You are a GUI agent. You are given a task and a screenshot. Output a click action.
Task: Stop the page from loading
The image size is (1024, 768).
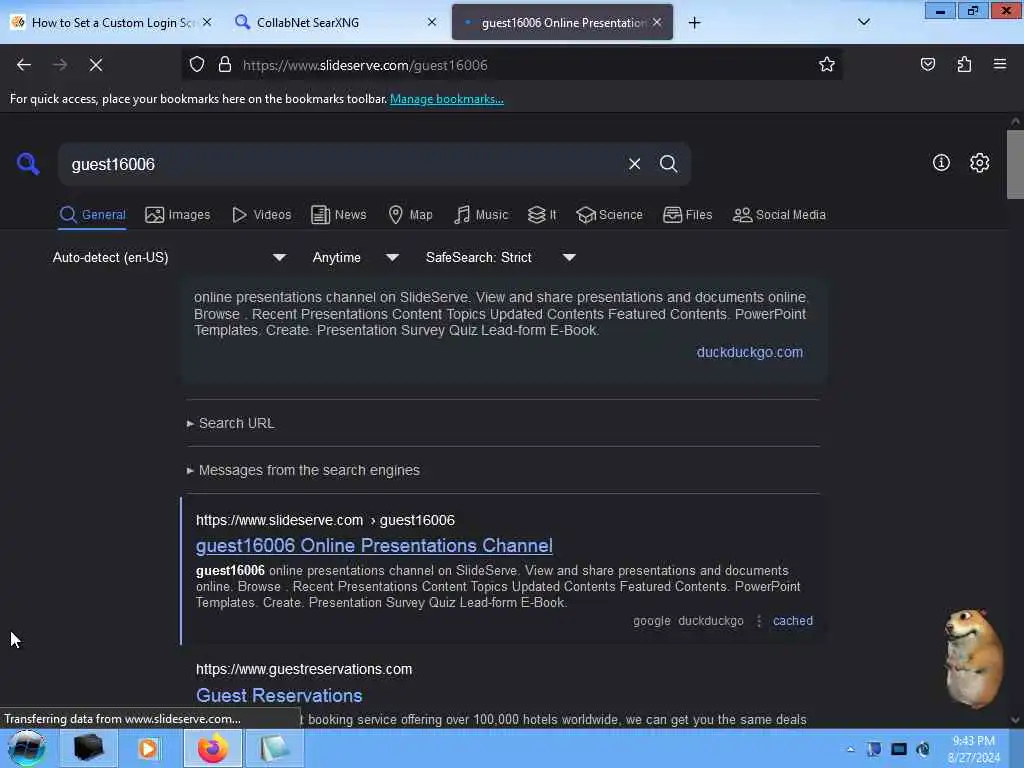[x=96, y=65]
